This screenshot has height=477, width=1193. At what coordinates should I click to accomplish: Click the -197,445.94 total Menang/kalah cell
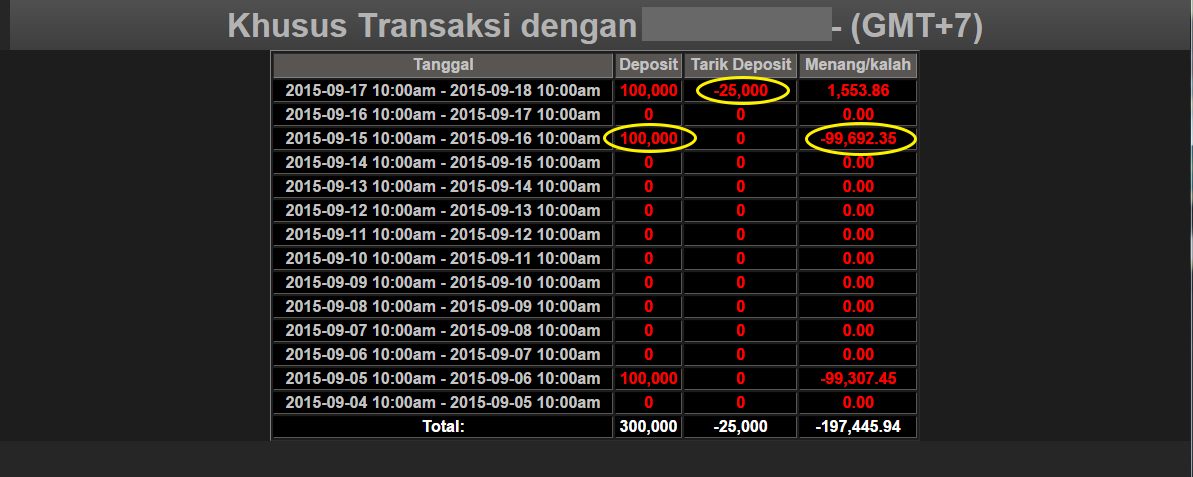click(x=858, y=426)
